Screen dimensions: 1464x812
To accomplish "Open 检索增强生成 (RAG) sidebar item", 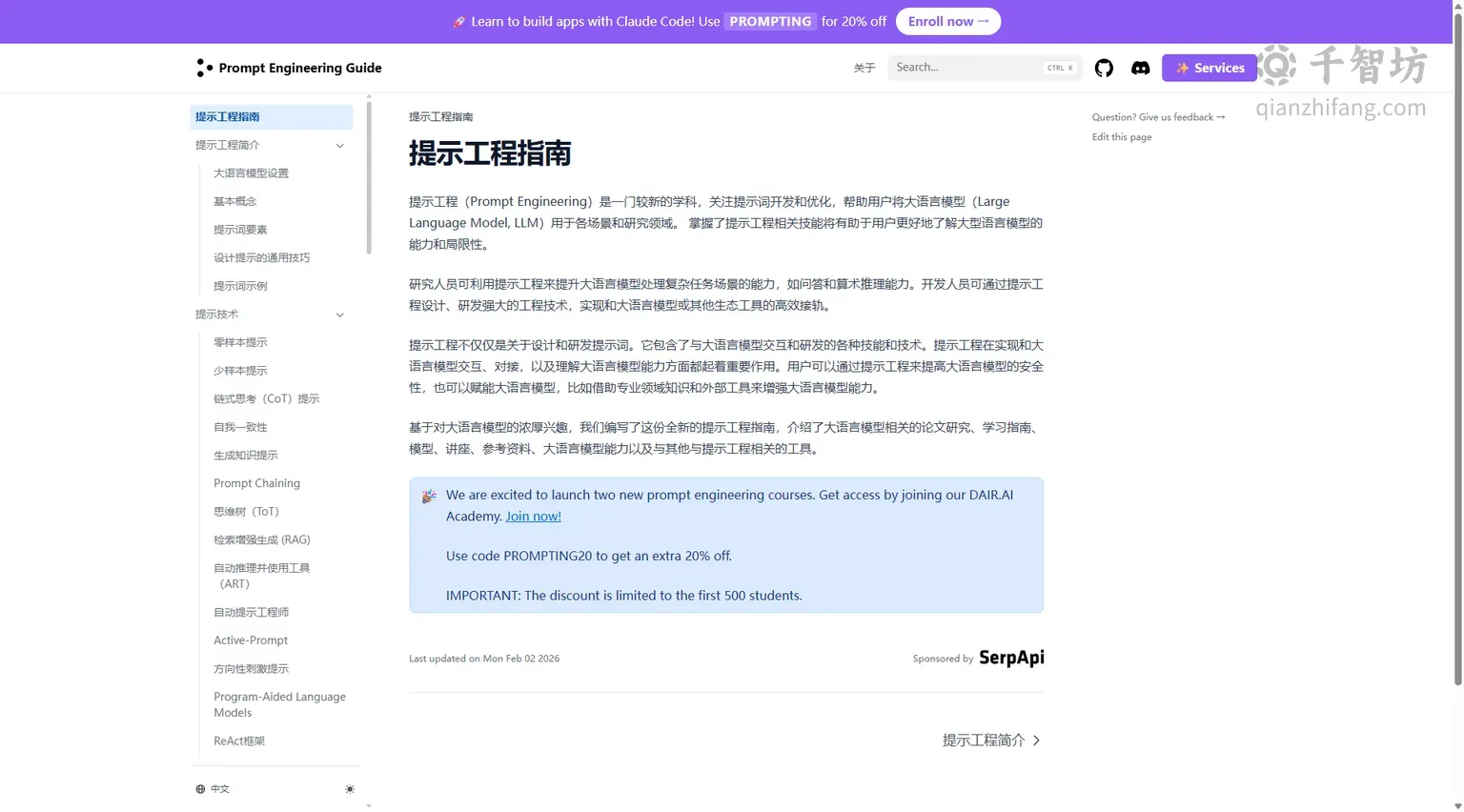I will tap(262, 539).
